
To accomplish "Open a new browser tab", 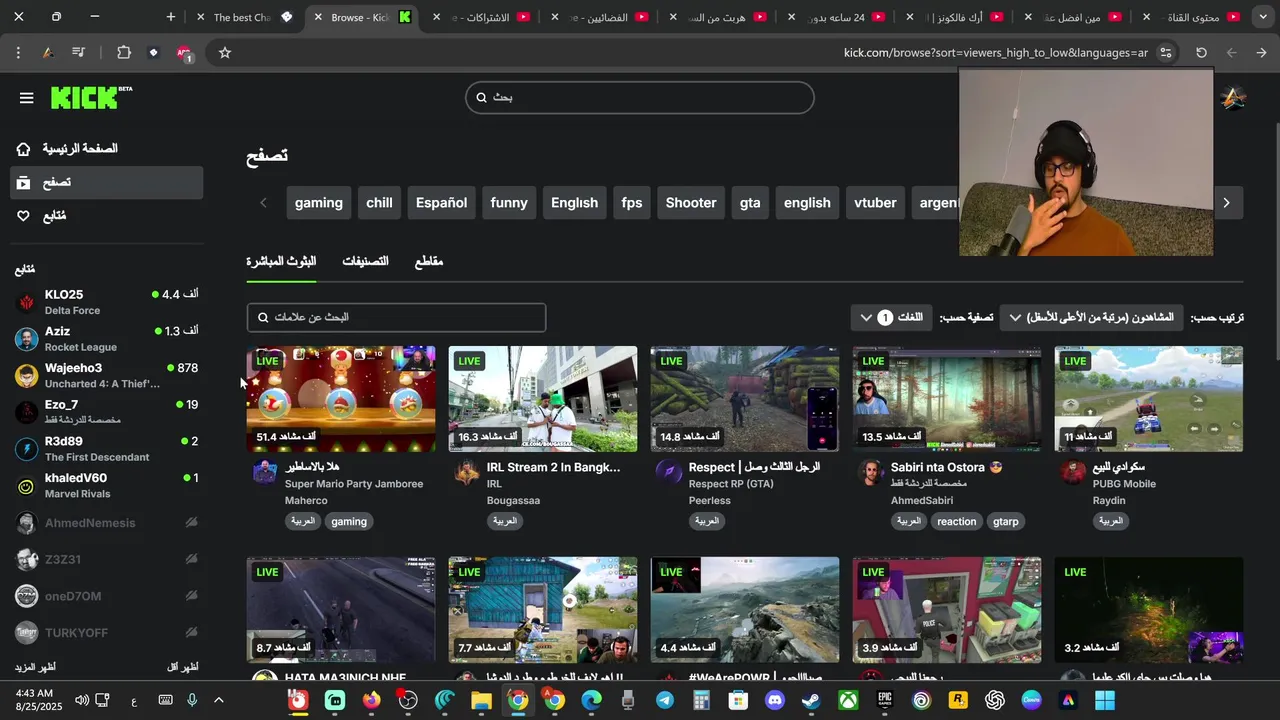I will click(171, 17).
